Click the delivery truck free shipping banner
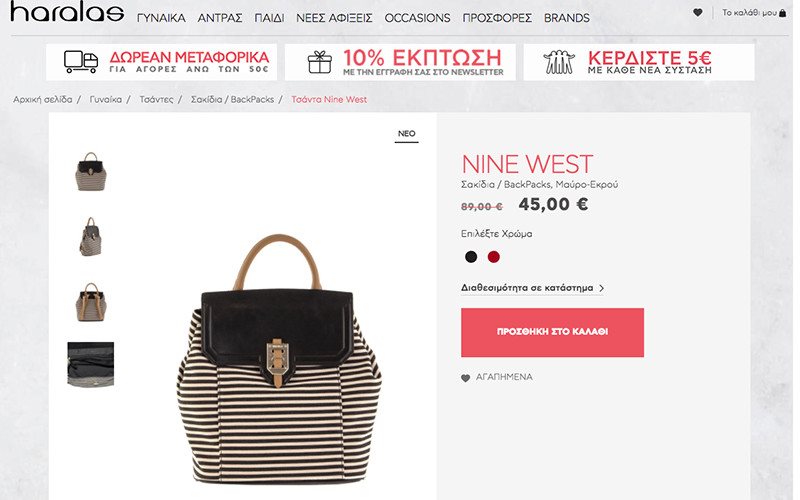The width and height of the screenshot is (800, 500). [x=161, y=62]
